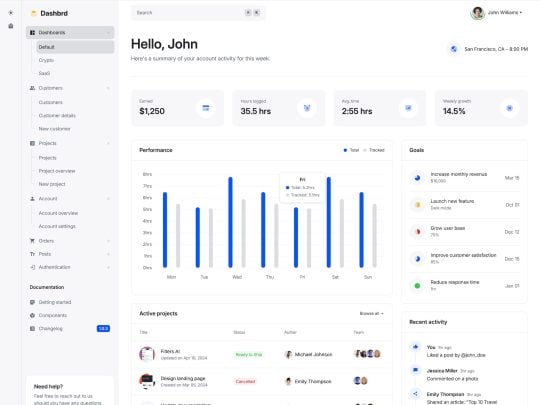
Task: Click the sun theme icon in the left rail
Action: click(11, 13)
